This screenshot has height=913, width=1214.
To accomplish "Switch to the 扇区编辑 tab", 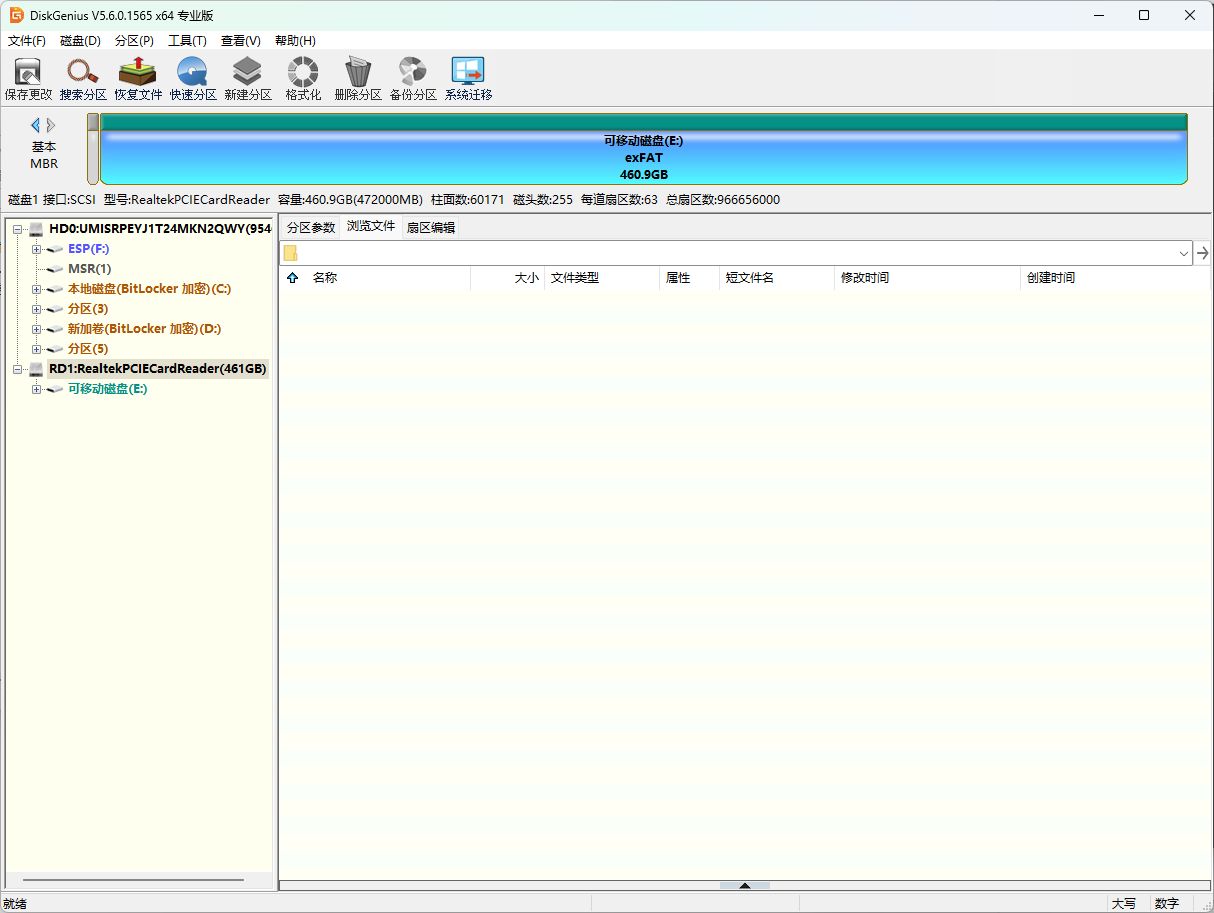I will point(431,227).
